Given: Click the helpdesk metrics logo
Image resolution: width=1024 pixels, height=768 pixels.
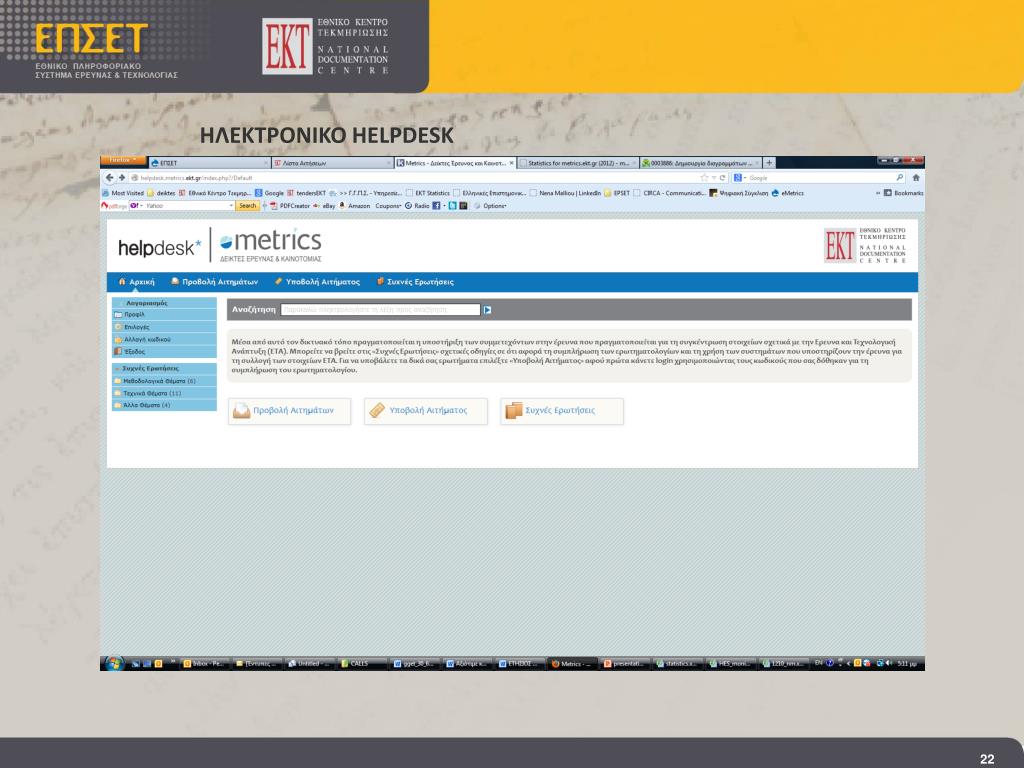Looking at the screenshot, I should [x=220, y=246].
